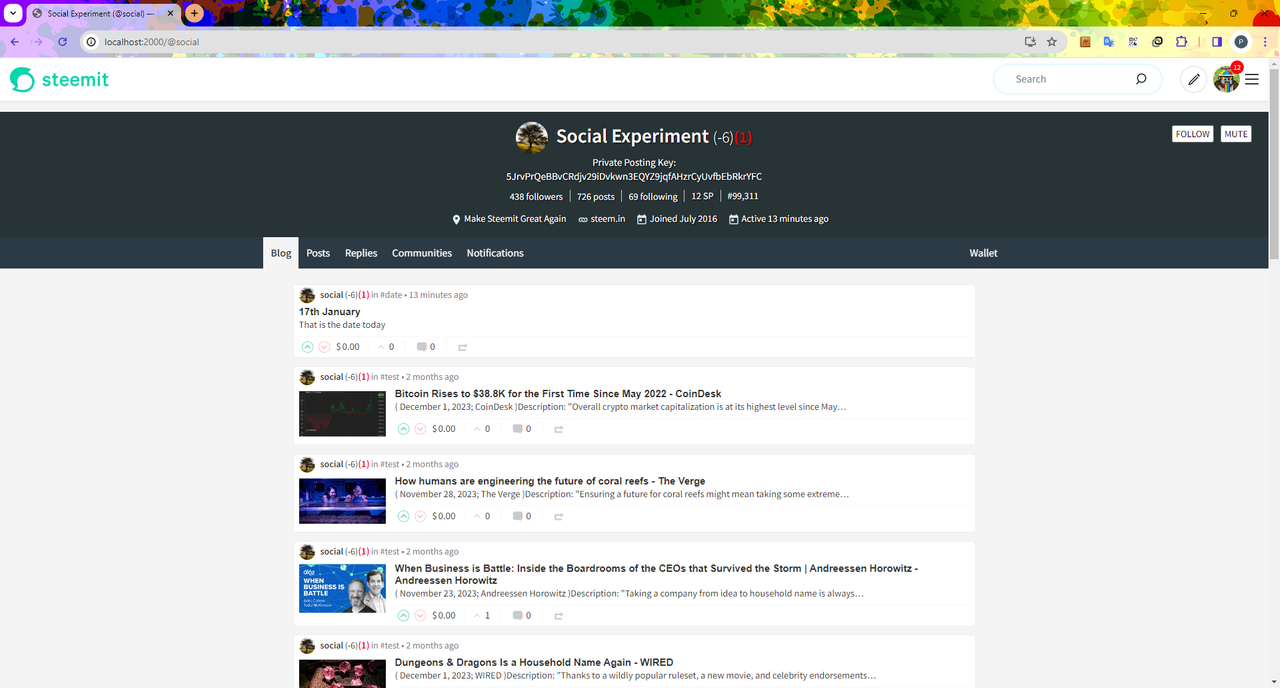Screen dimensions: 1280x688
Task: Bookmark page with the star icon
Action: point(1052,42)
